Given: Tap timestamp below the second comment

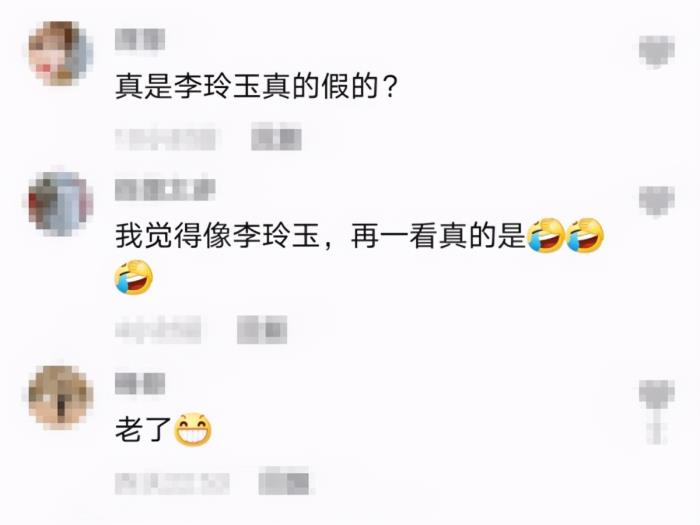Looking at the screenshot, I should [x=158, y=330].
